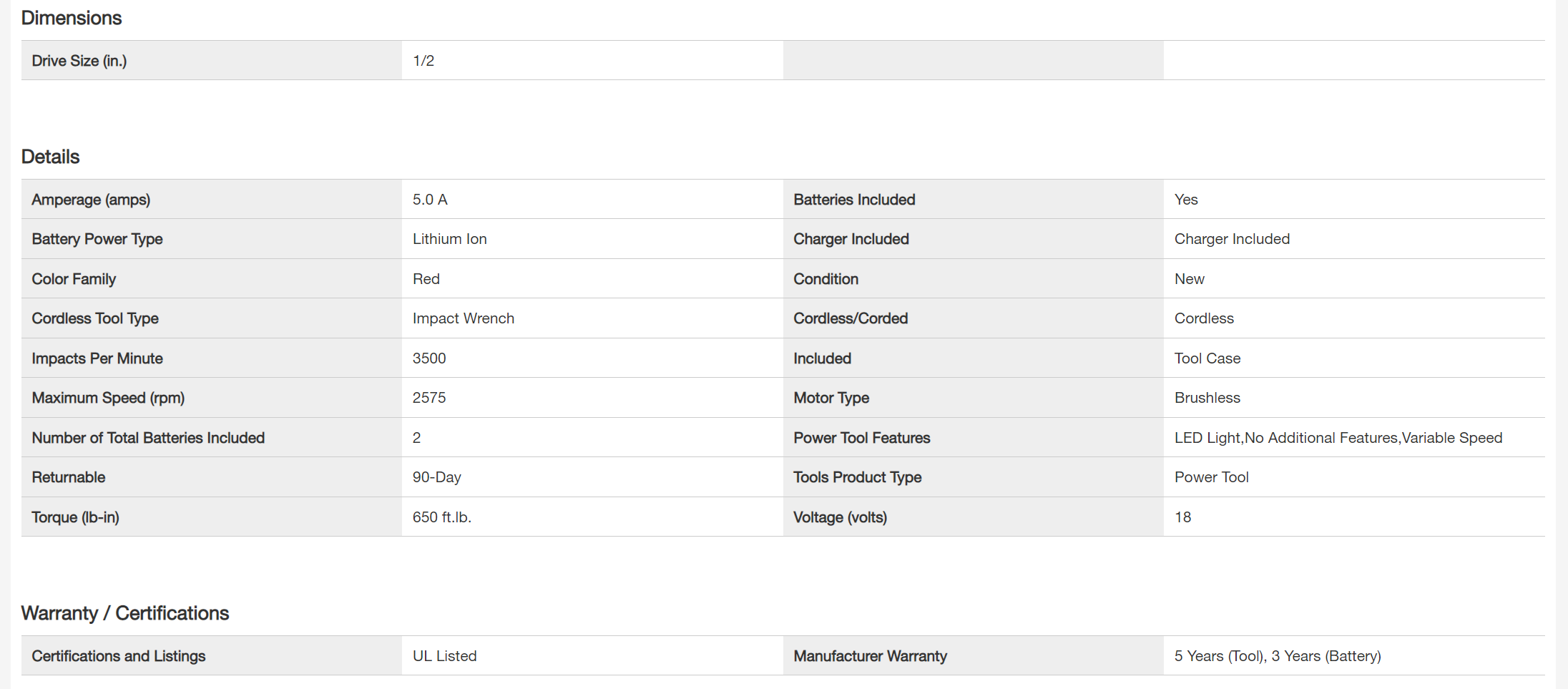Screen dimensions: 1568x689
Task: Click the UL Listed certification value
Action: (x=444, y=656)
